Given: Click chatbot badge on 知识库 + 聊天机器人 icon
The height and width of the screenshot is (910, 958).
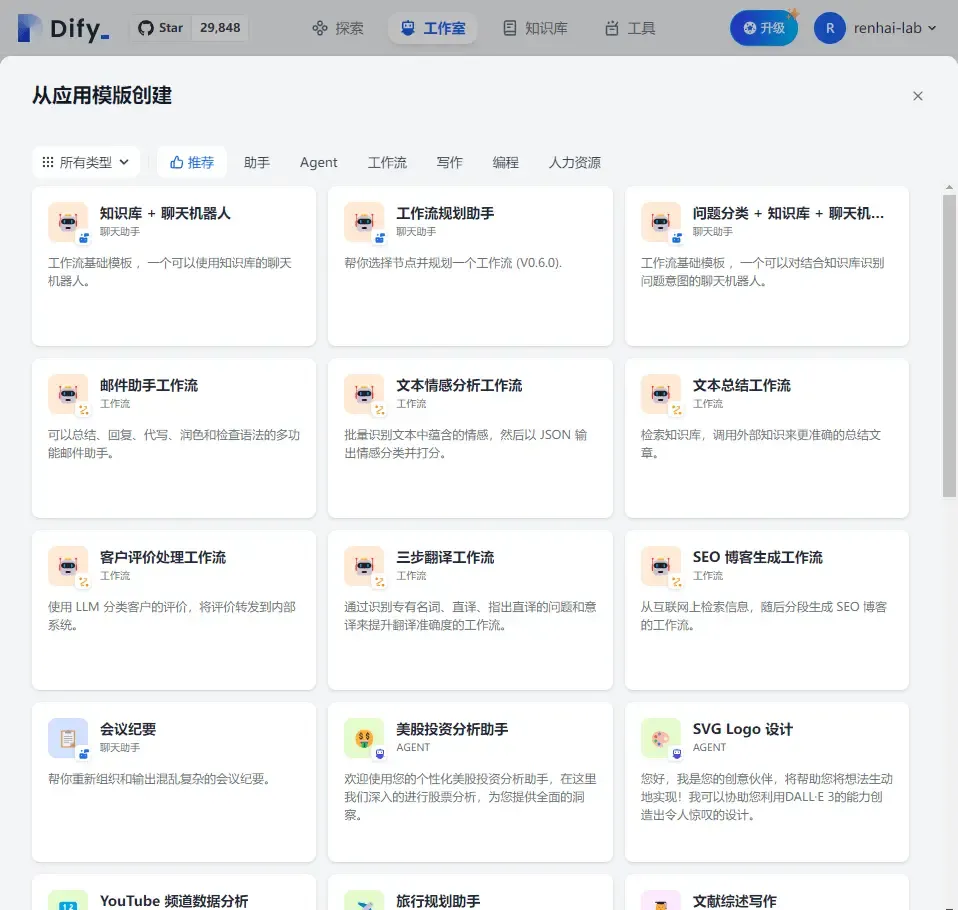Looking at the screenshot, I should pos(84,238).
